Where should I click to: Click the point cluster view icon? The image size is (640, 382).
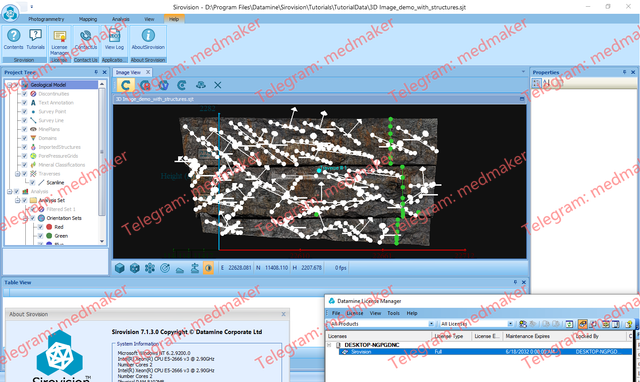(x=150, y=268)
